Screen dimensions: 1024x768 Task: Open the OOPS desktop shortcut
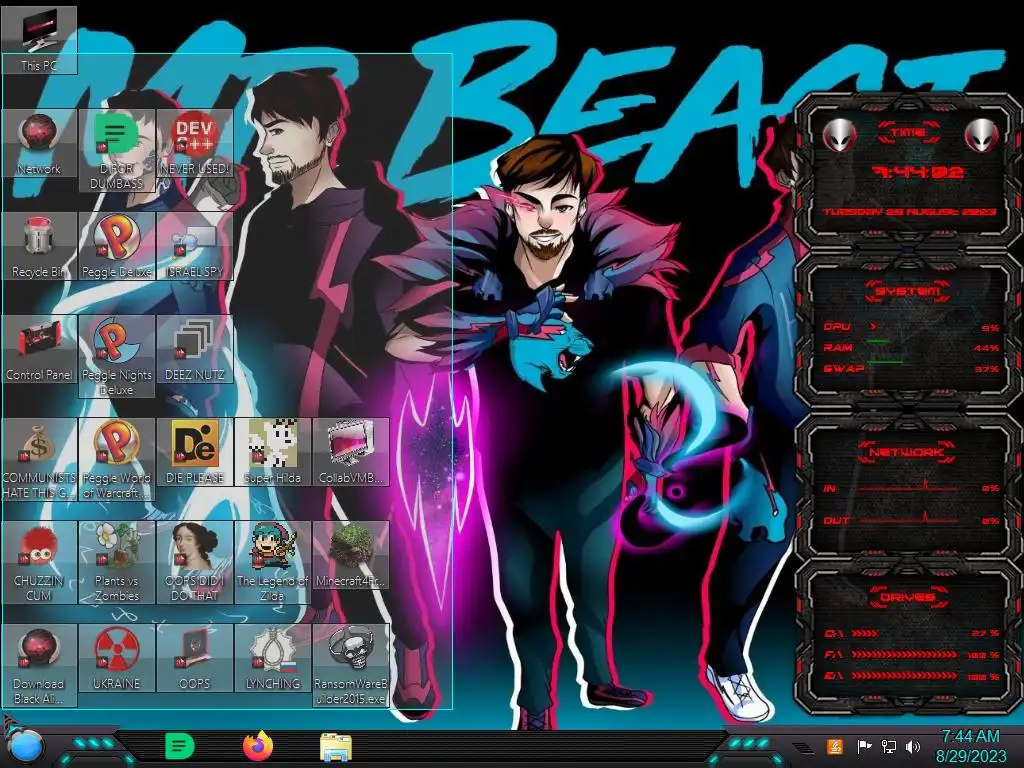pyautogui.click(x=195, y=658)
